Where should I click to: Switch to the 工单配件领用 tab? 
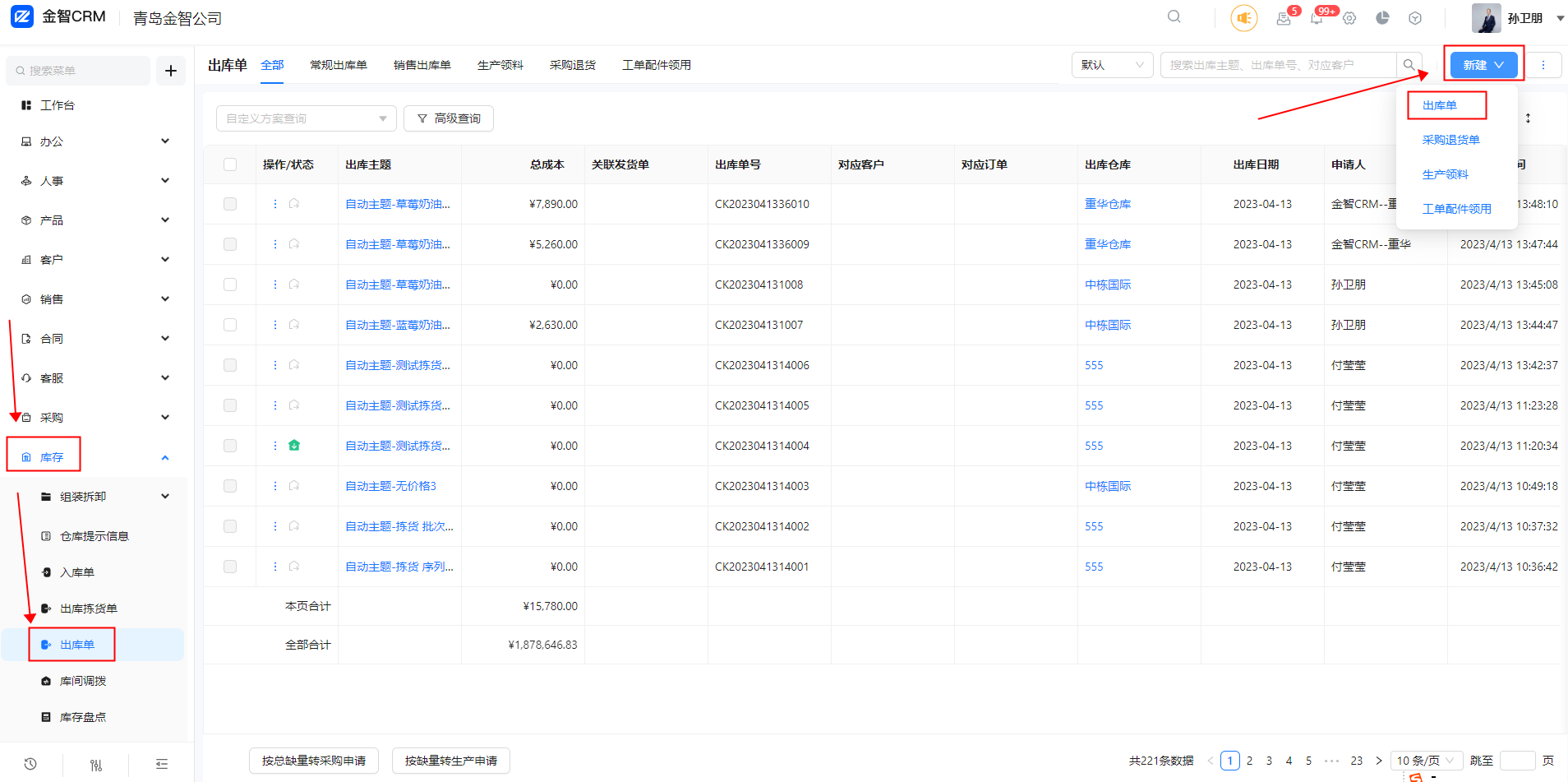[657, 65]
